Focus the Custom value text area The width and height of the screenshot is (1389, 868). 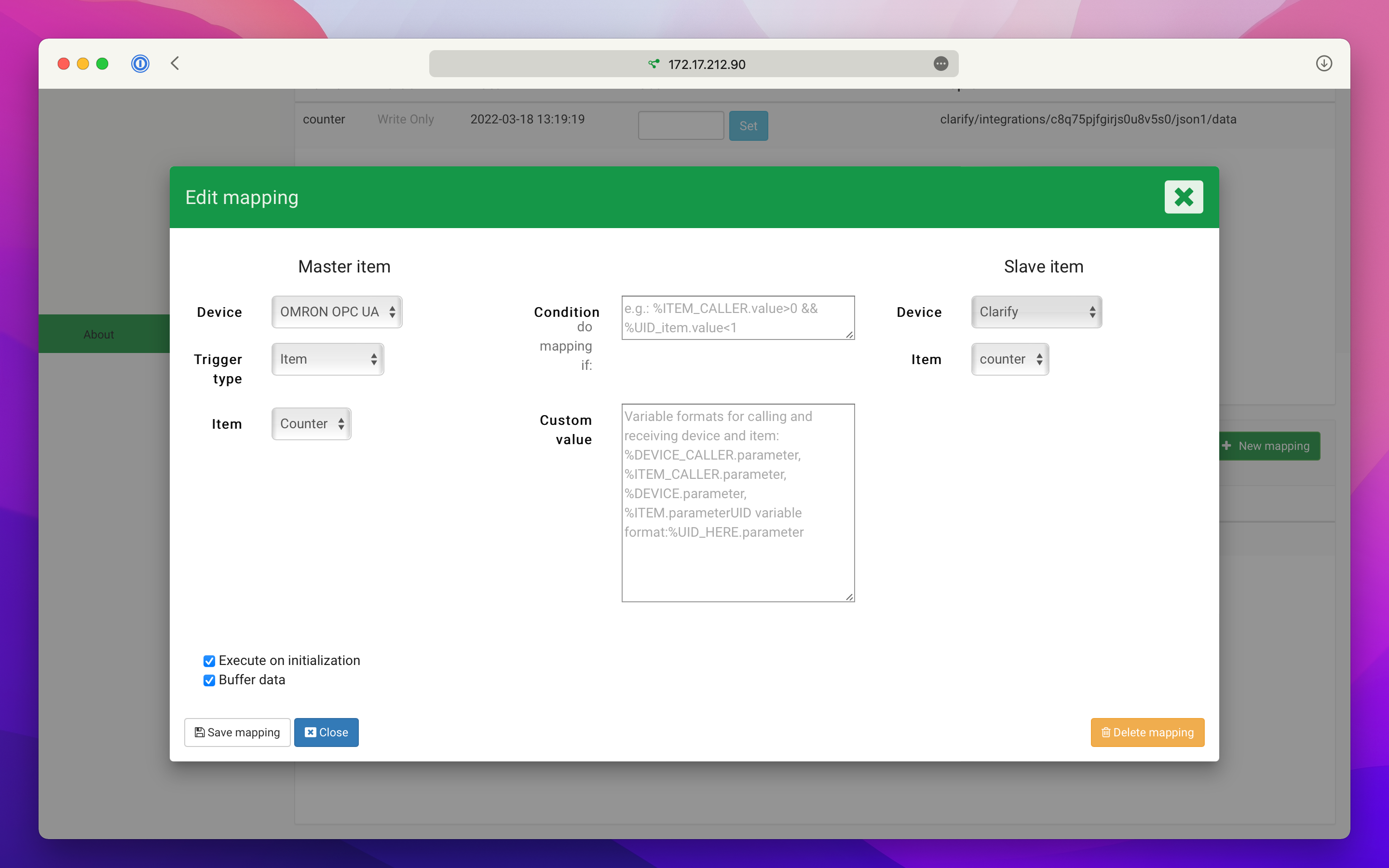point(737,502)
